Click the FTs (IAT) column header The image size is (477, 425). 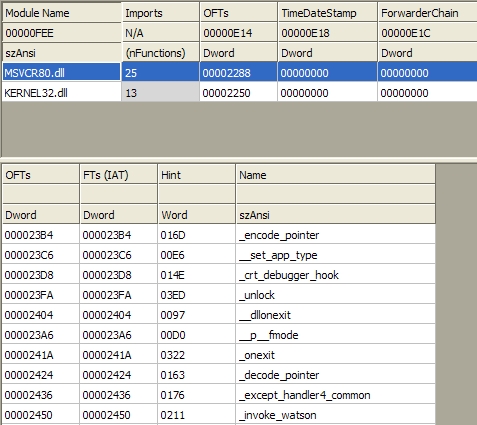pyautogui.click(x=118, y=175)
